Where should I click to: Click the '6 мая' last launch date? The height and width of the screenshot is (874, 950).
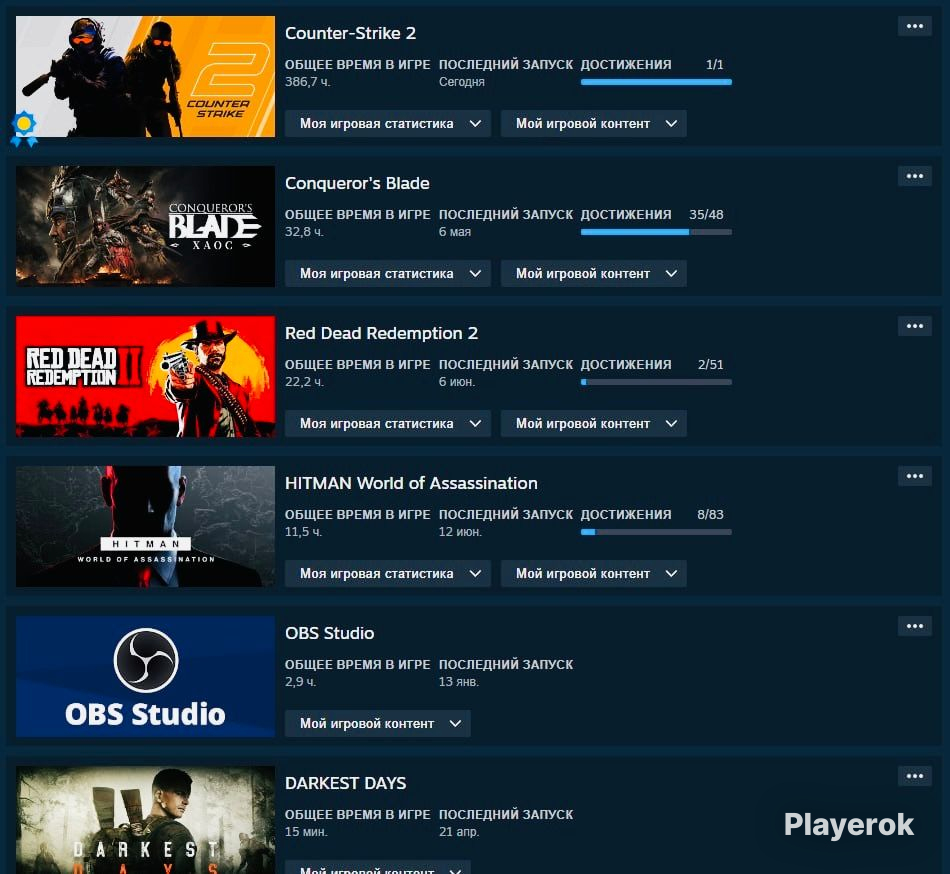coord(455,232)
